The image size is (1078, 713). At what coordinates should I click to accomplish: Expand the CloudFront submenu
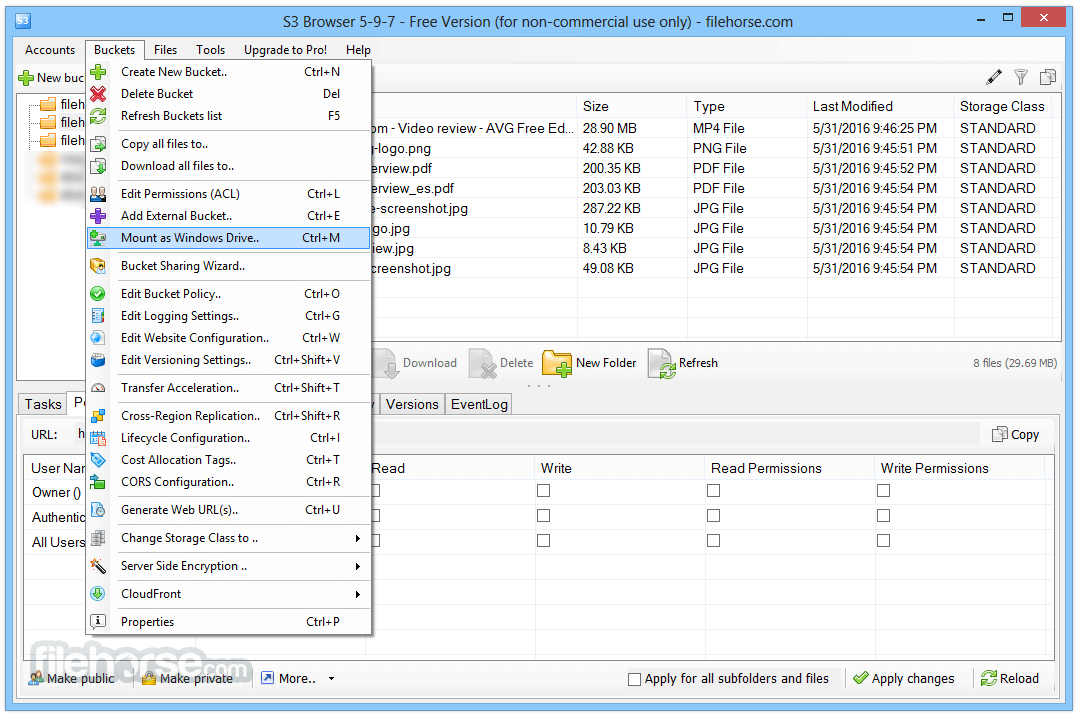coord(358,594)
